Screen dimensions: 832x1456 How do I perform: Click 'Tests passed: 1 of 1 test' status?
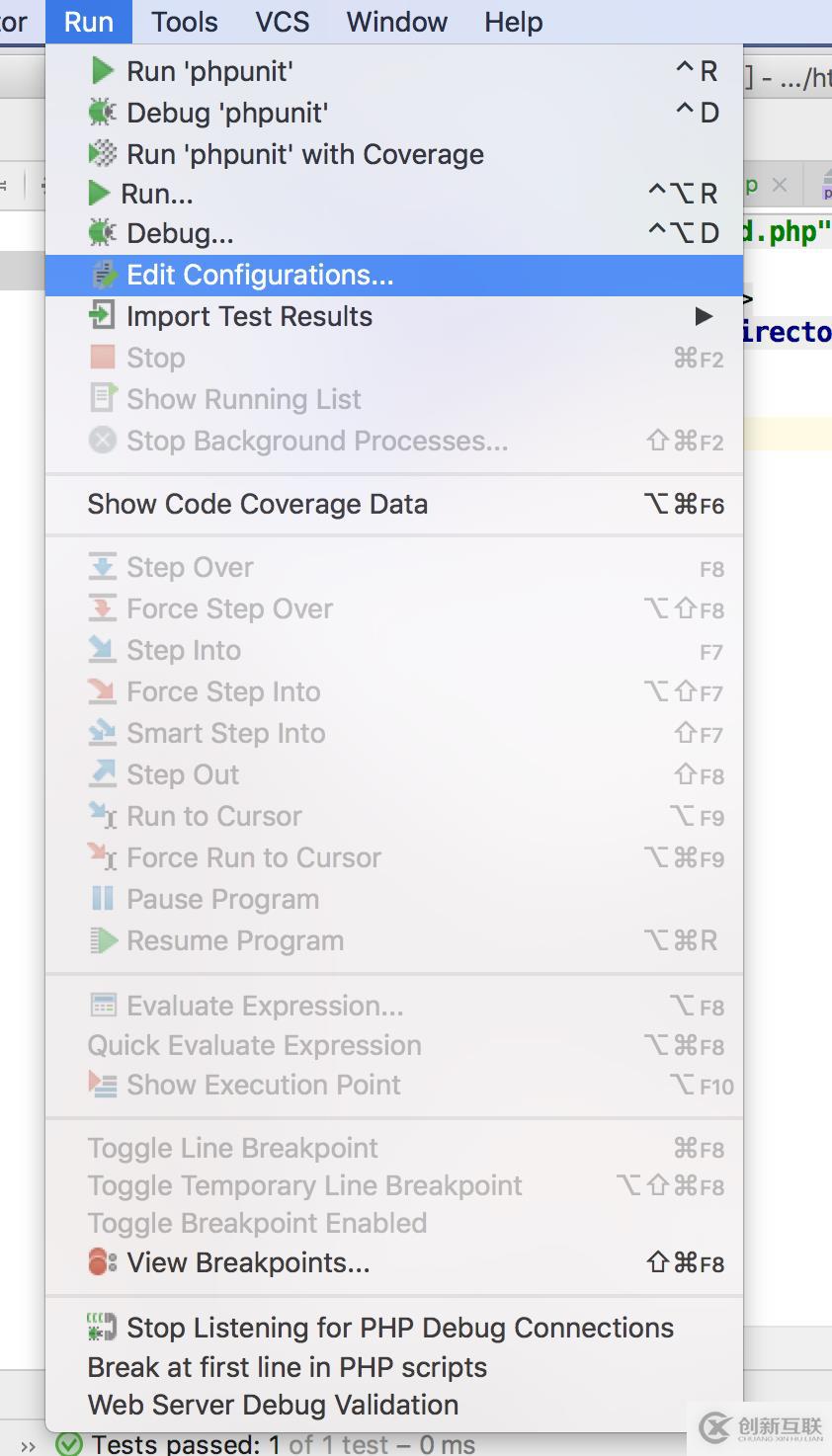tap(241, 1444)
